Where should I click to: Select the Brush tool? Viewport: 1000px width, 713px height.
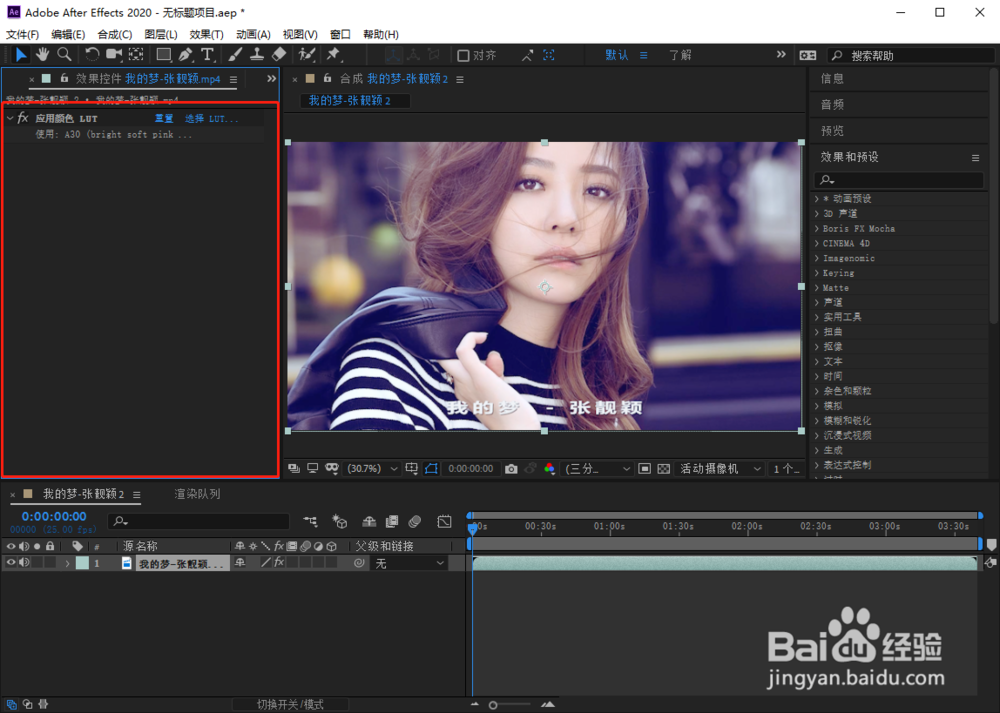click(x=235, y=55)
